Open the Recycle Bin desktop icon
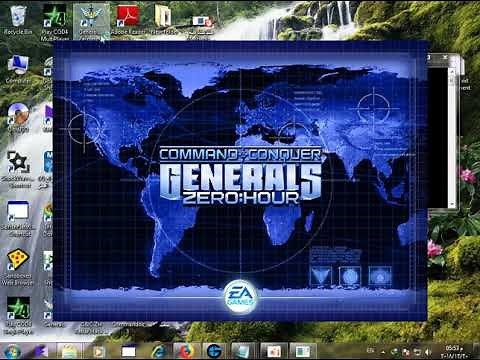Image resolution: width=480 pixels, height=360 pixels. click(x=18, y=20)
